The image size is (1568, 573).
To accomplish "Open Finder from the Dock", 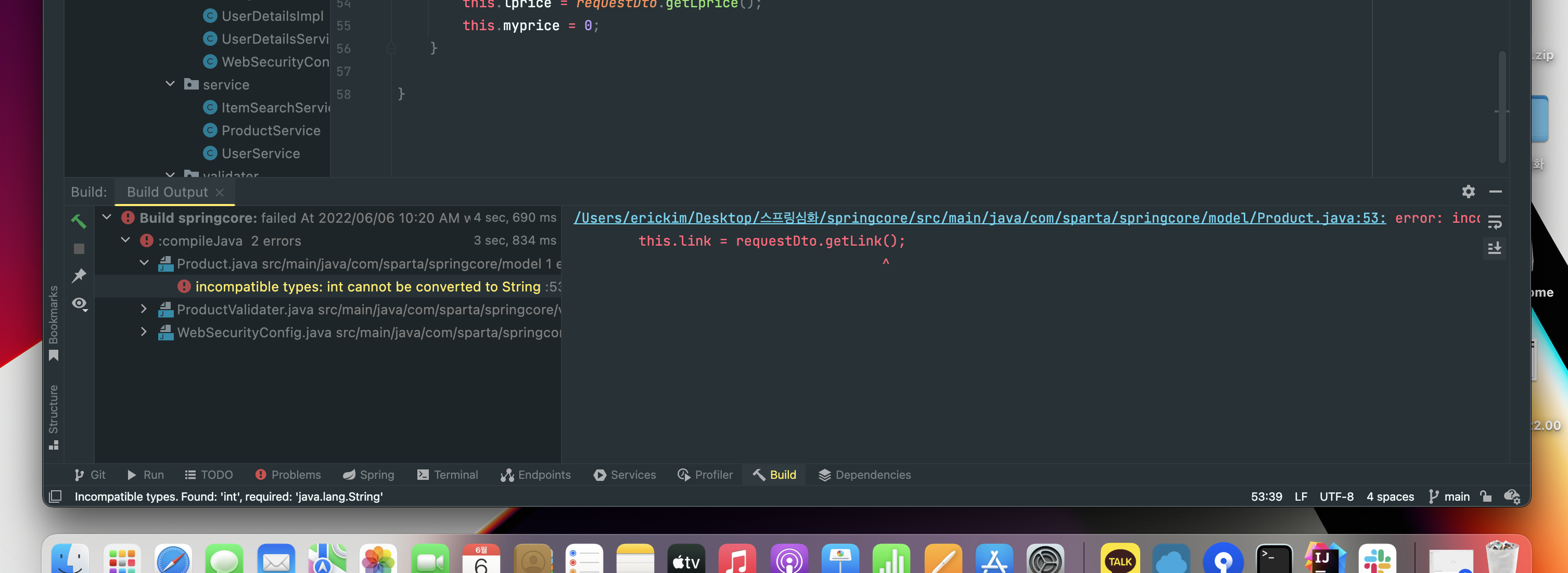I will pyautogui.click(x=70, y=559).
